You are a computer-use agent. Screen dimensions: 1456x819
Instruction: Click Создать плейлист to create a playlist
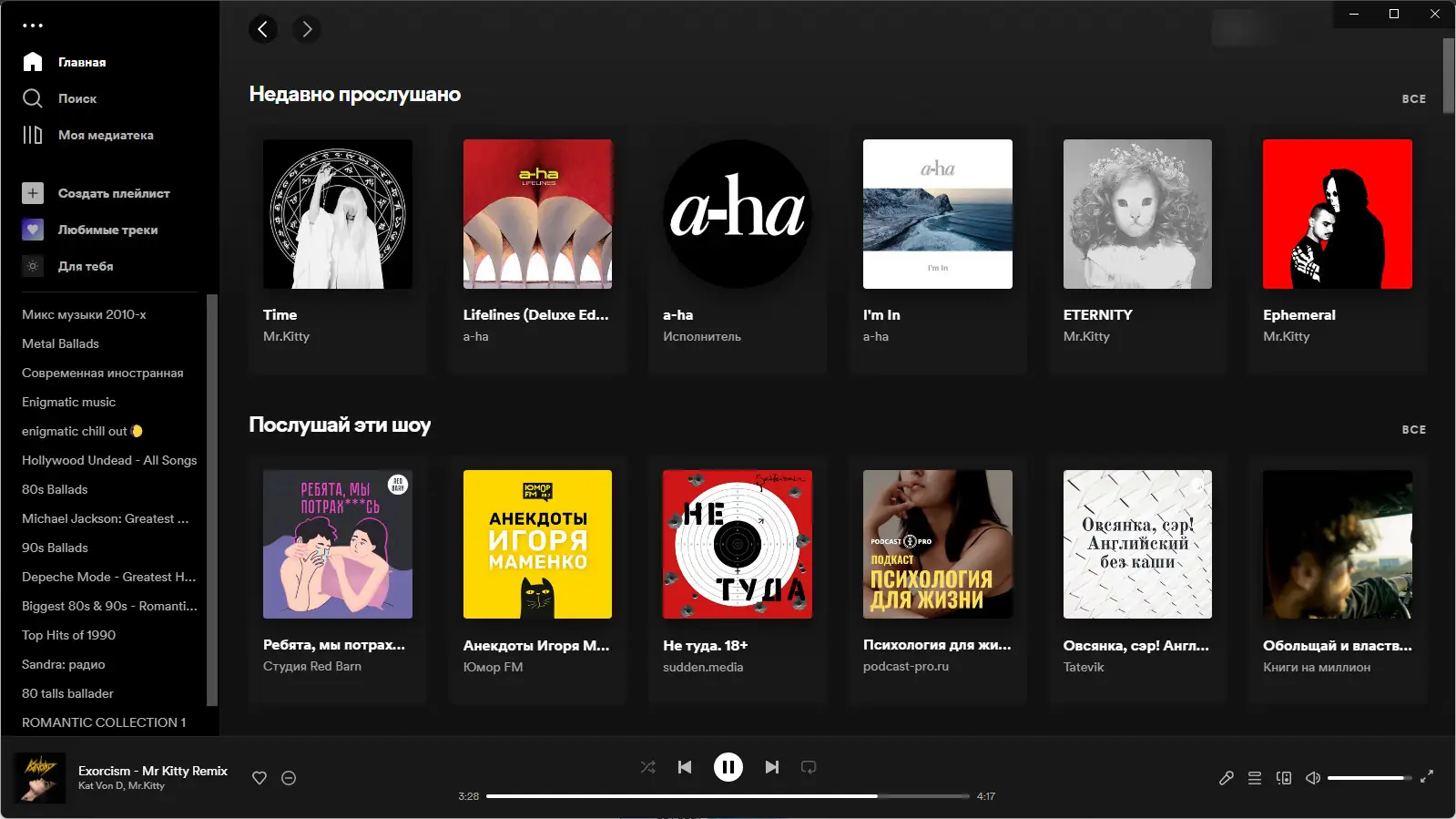click(96, 193)
